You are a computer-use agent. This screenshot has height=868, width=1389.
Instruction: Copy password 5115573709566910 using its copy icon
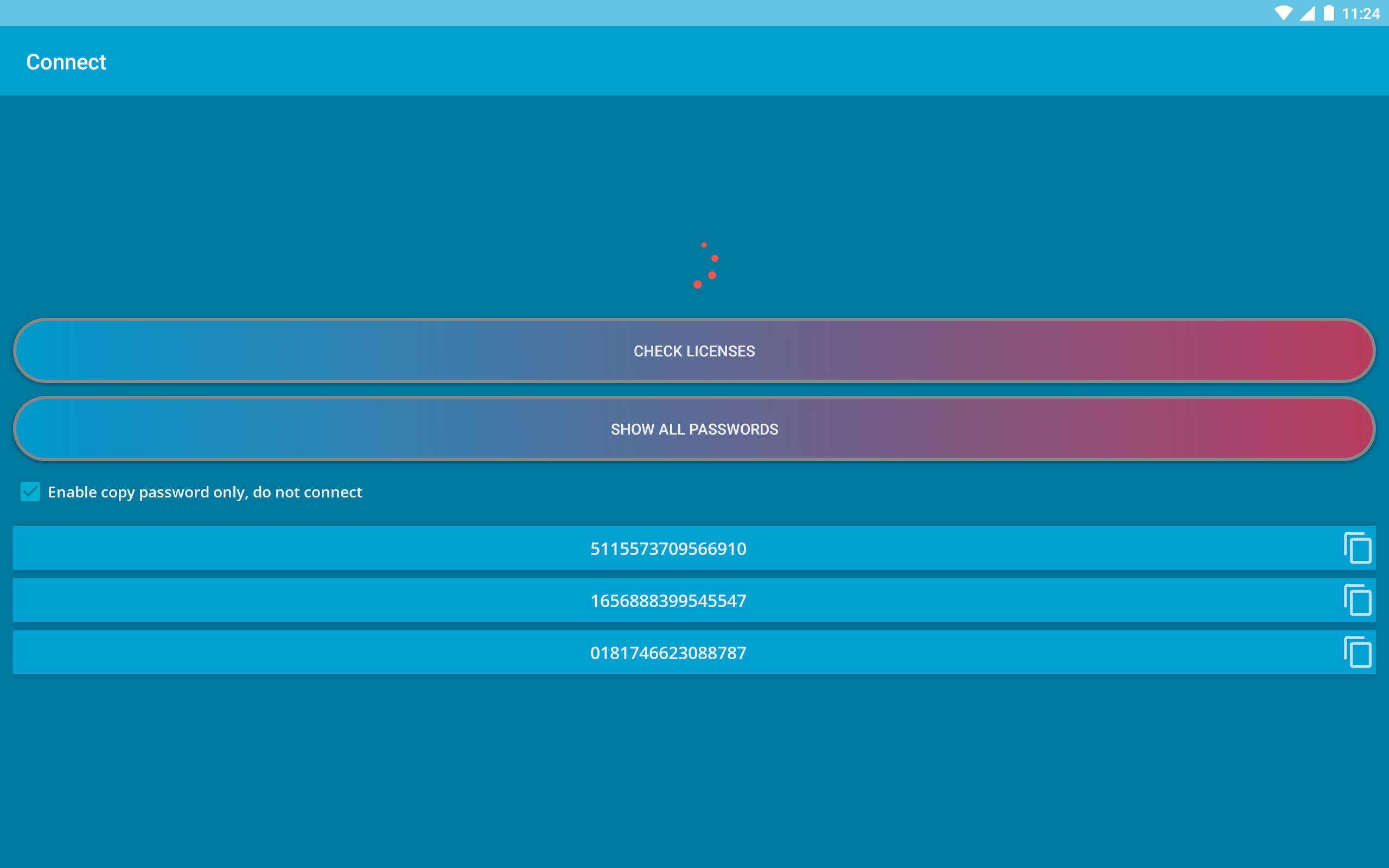pos(1358,548)
